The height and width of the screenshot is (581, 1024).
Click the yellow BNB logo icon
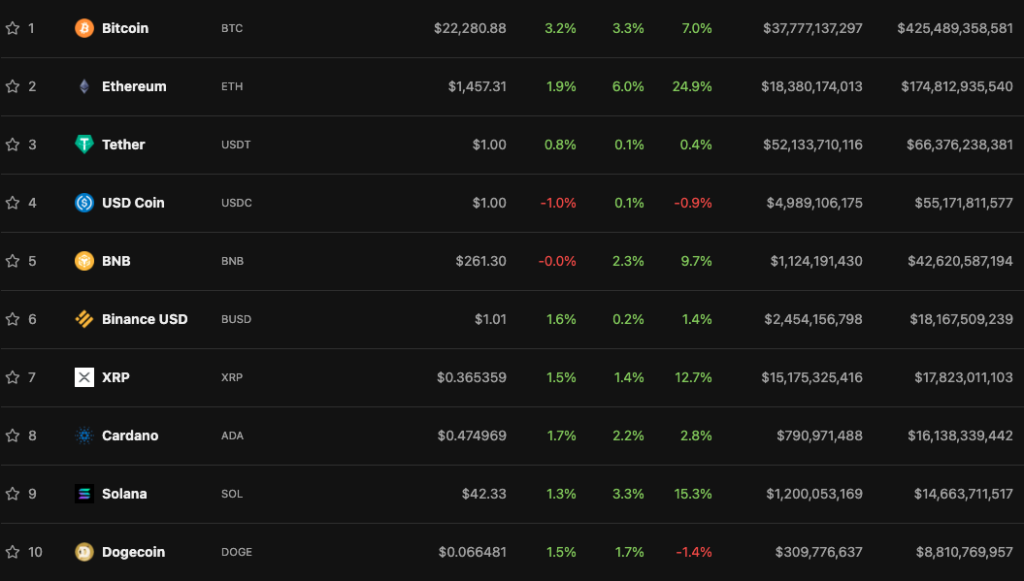[x=85, y=261]
